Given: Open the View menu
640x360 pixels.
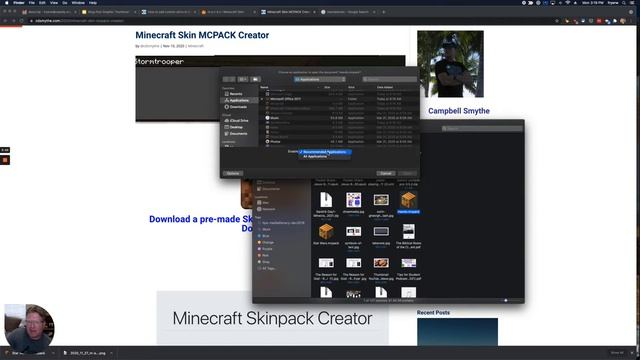Looking at the screenshot, I should click(53, 3).
